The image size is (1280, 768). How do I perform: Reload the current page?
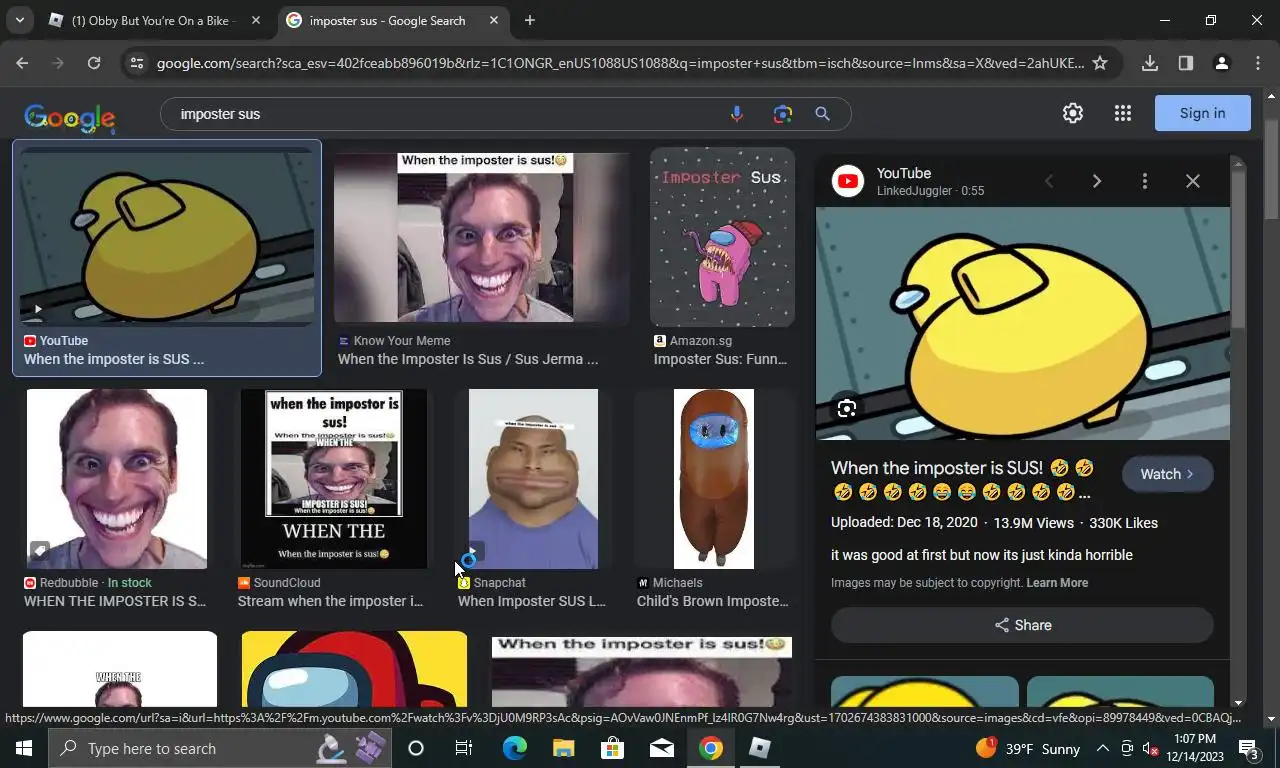[x=93, y=63]
